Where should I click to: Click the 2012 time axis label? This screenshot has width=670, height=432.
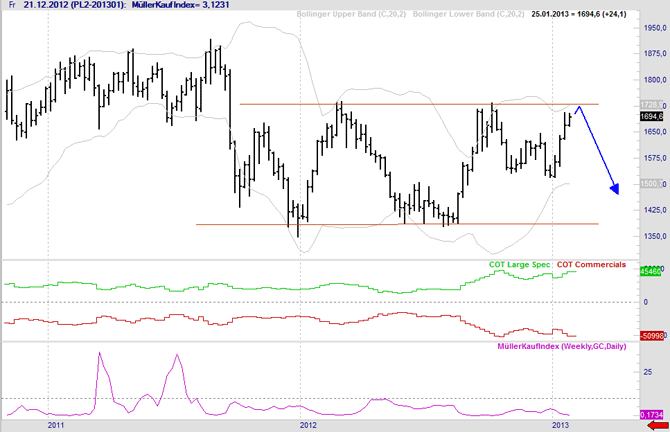(x=309, y=425)
